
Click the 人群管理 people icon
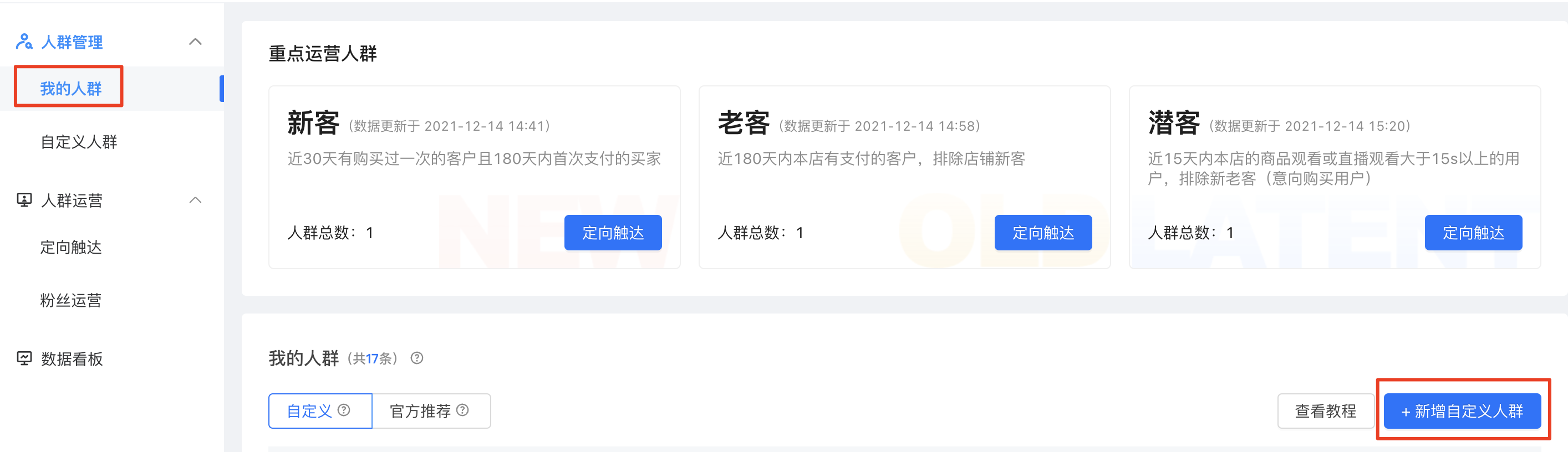pos(24,42)
